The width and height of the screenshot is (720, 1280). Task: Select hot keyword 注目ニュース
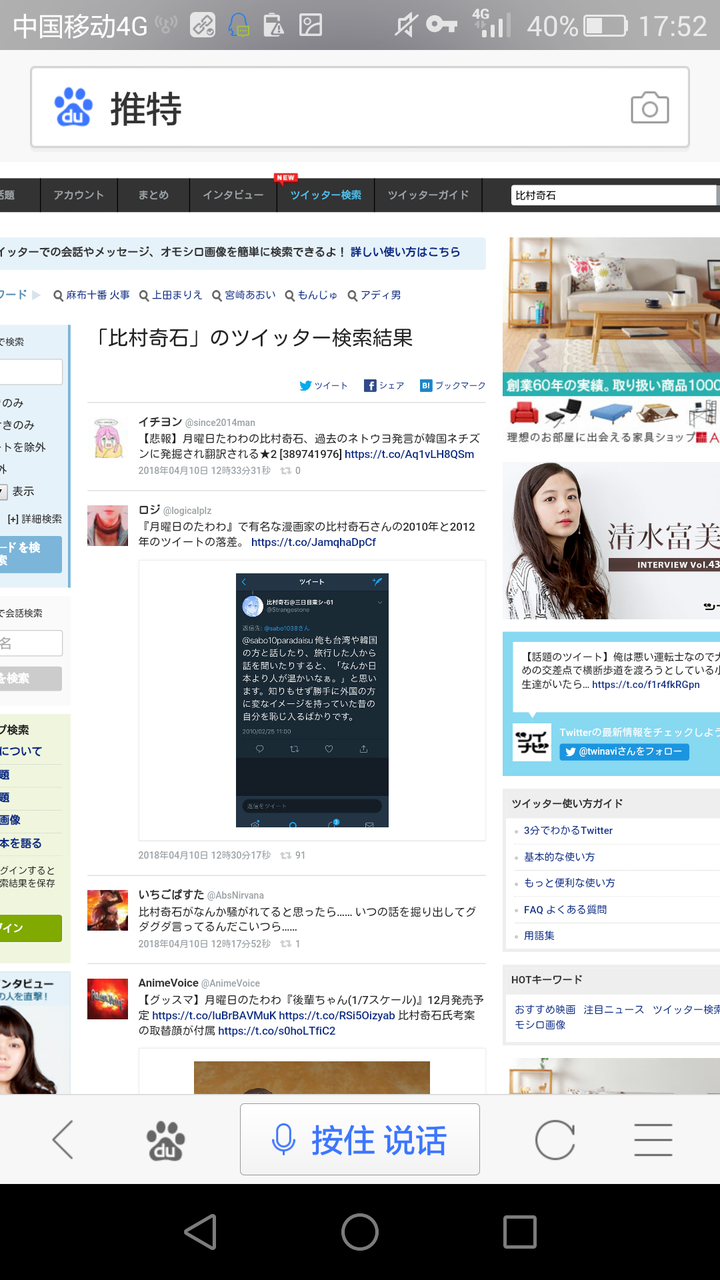[614, 1010]
